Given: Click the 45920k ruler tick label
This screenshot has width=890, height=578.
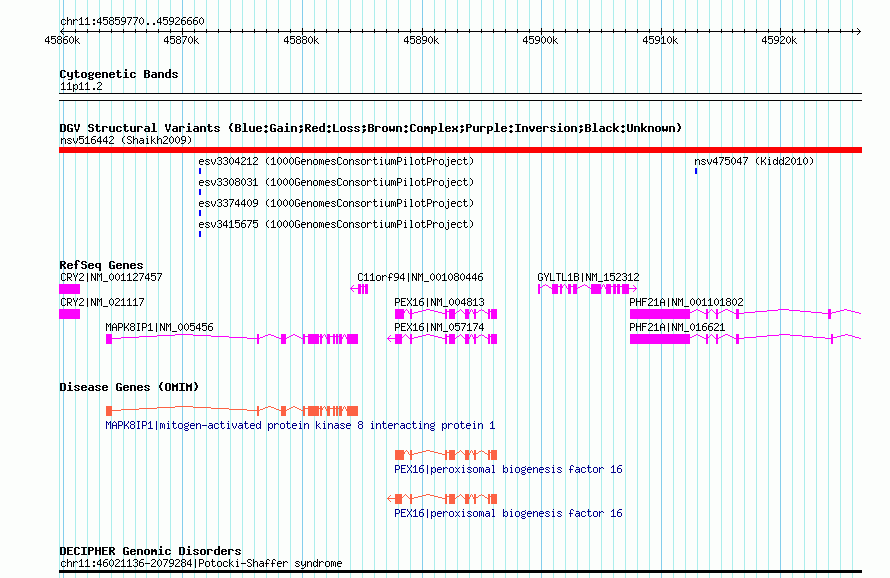Looking at the screenshot, I should pyautogui.click(x=779, y=41).
